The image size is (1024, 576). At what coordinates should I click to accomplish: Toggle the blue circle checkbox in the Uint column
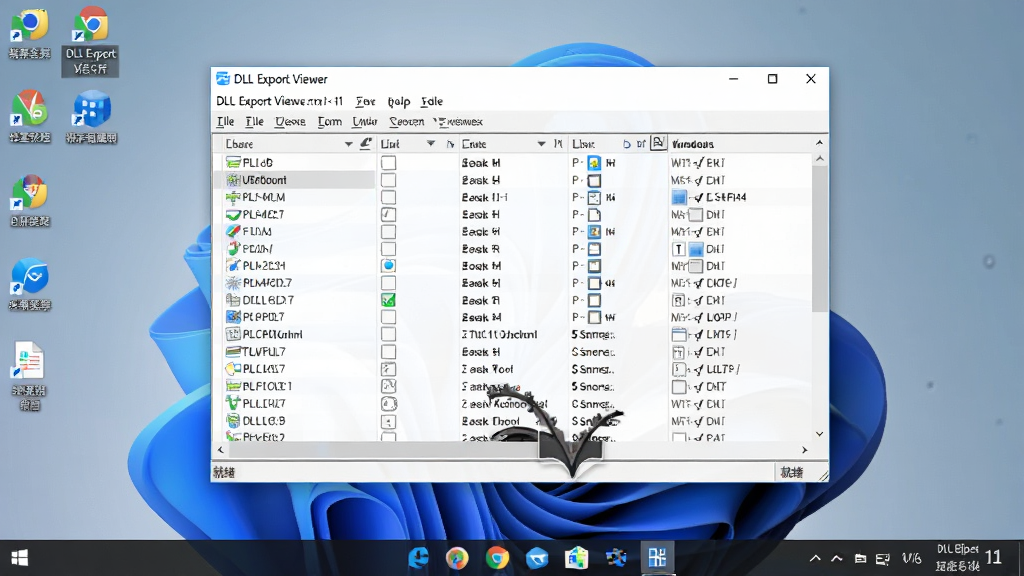(x=389, y=266)
